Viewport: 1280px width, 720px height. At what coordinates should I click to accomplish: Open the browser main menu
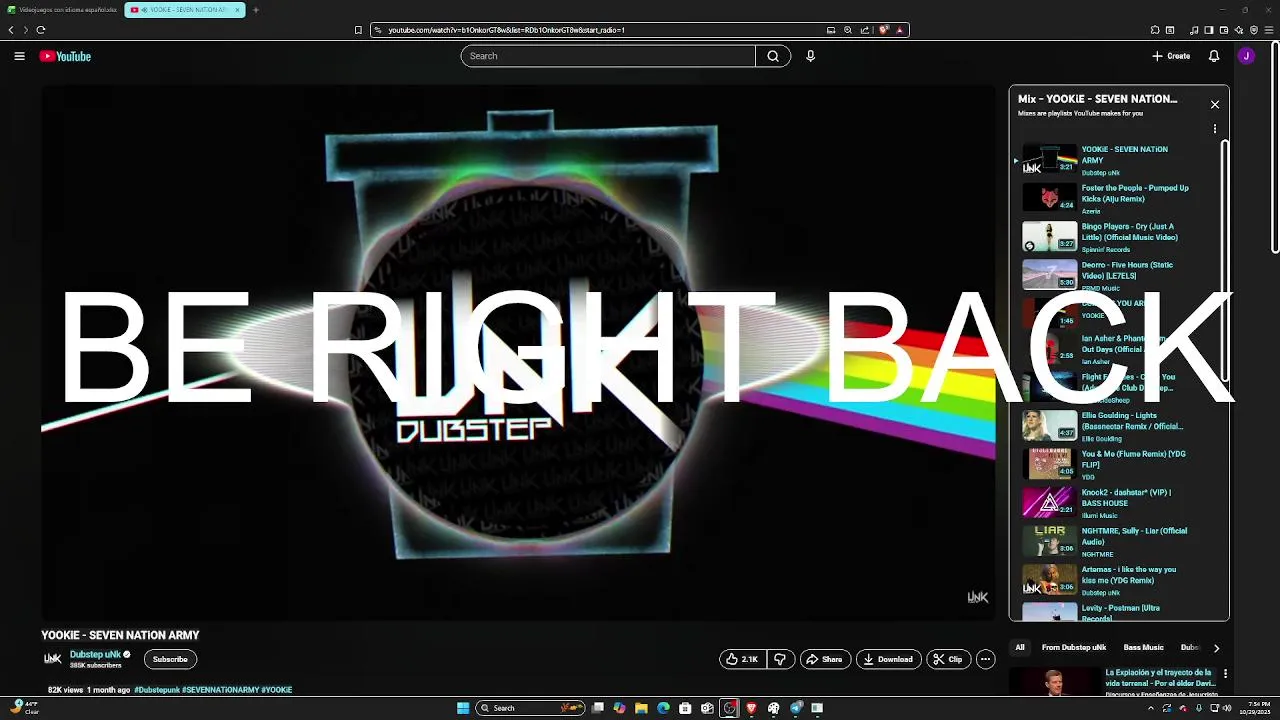[x=1269, y=30]
